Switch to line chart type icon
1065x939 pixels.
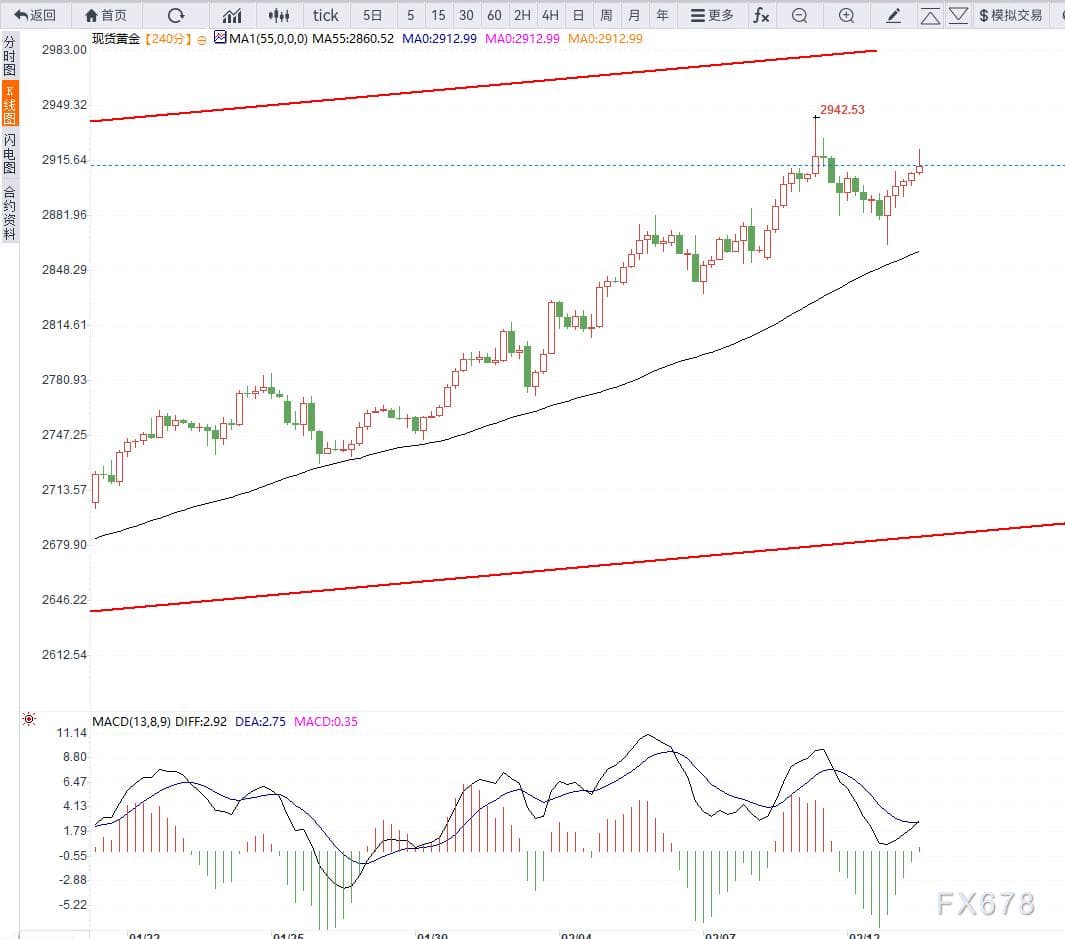232,15
